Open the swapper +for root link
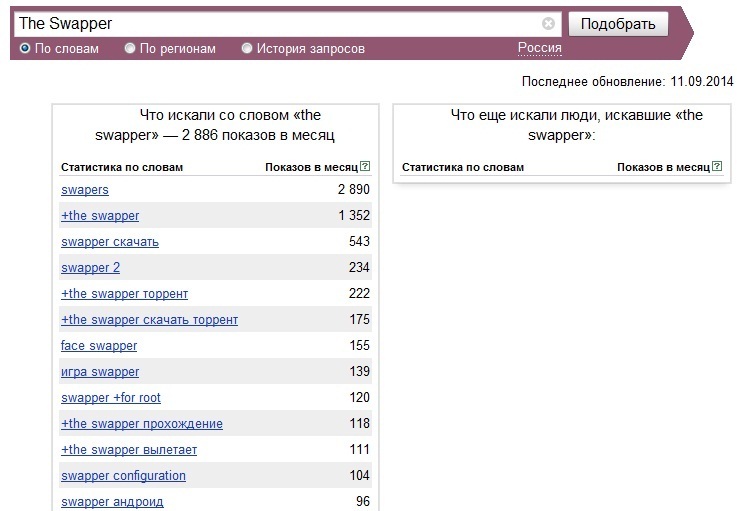The height and width of the screenshot is (511, 737). click(111, 398)
